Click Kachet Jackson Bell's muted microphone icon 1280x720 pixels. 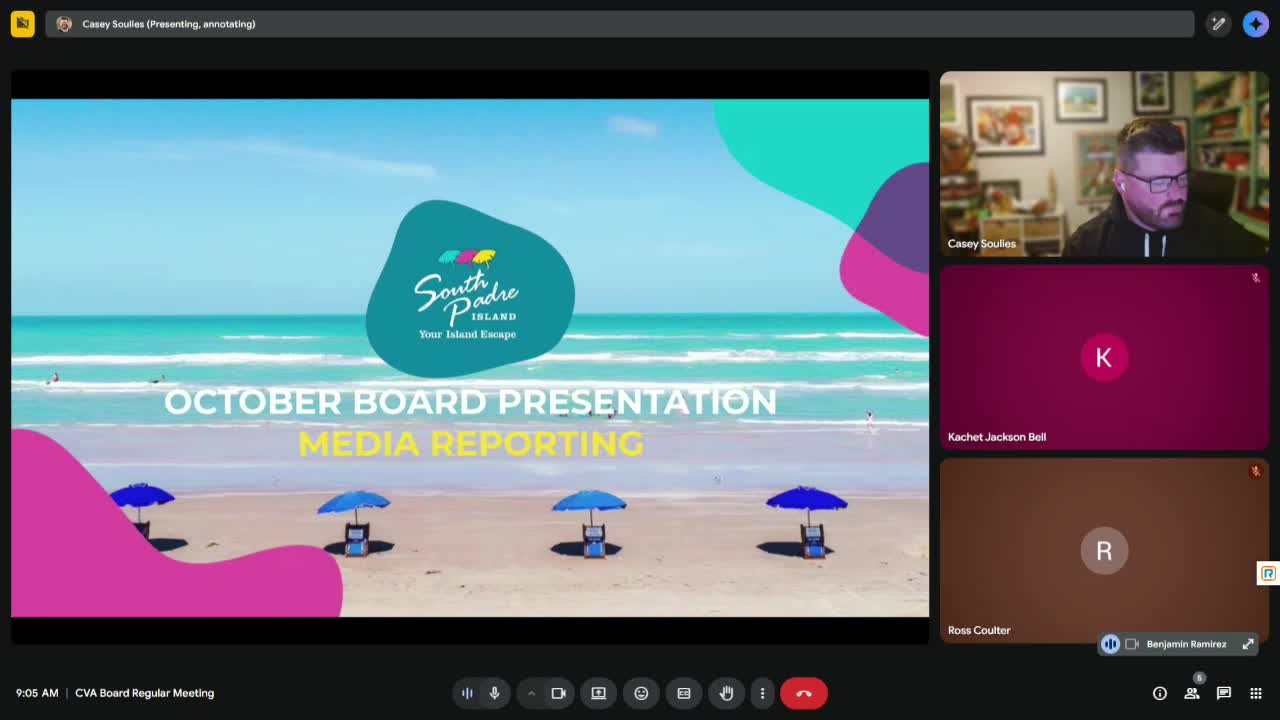[1256, 278]
